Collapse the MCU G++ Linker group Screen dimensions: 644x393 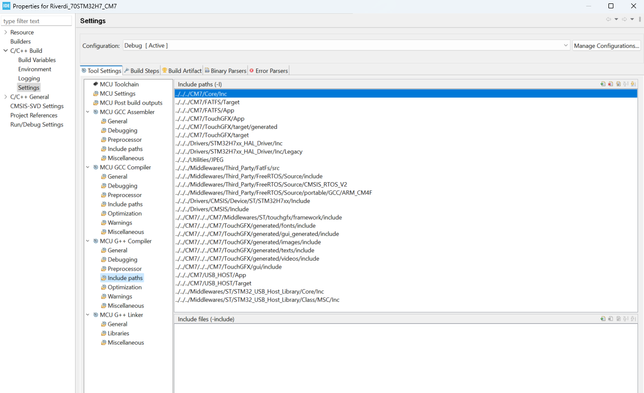(87, 315)
